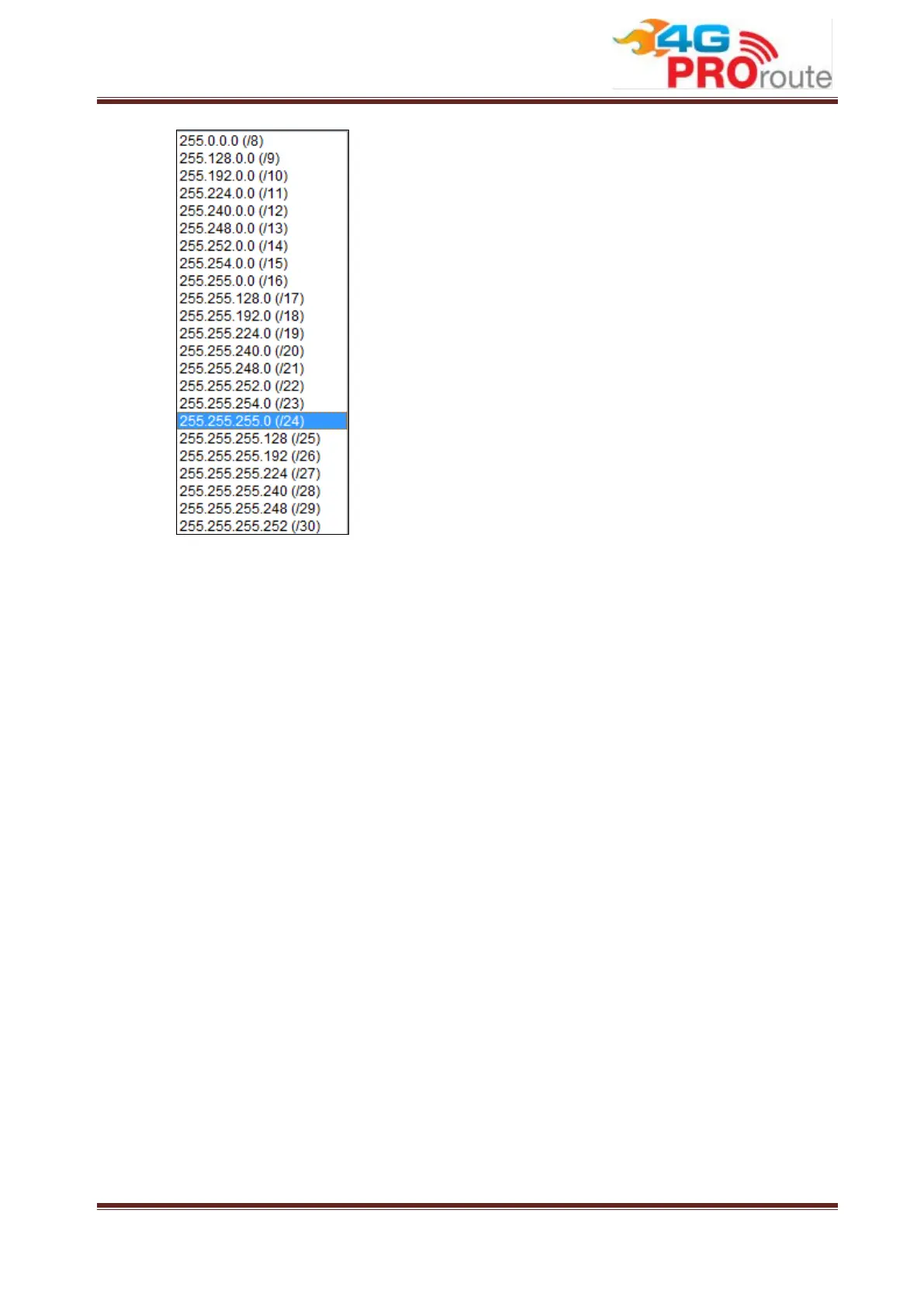Choose the 255.240.0.0 (/12) option

click(262, 210)
